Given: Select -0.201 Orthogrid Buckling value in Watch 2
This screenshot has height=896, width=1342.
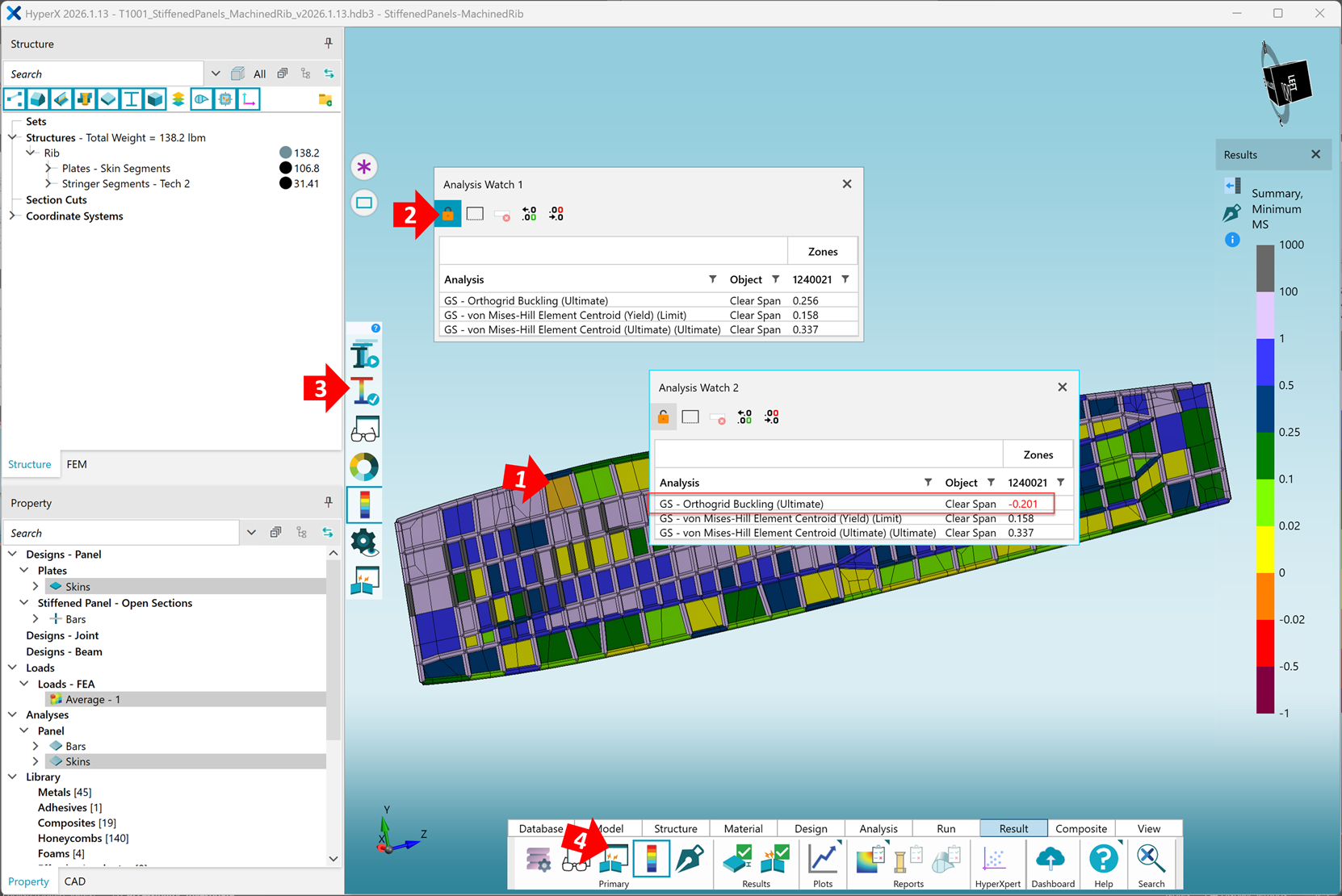Looking at the screenshot, I should coord(1023,504).
